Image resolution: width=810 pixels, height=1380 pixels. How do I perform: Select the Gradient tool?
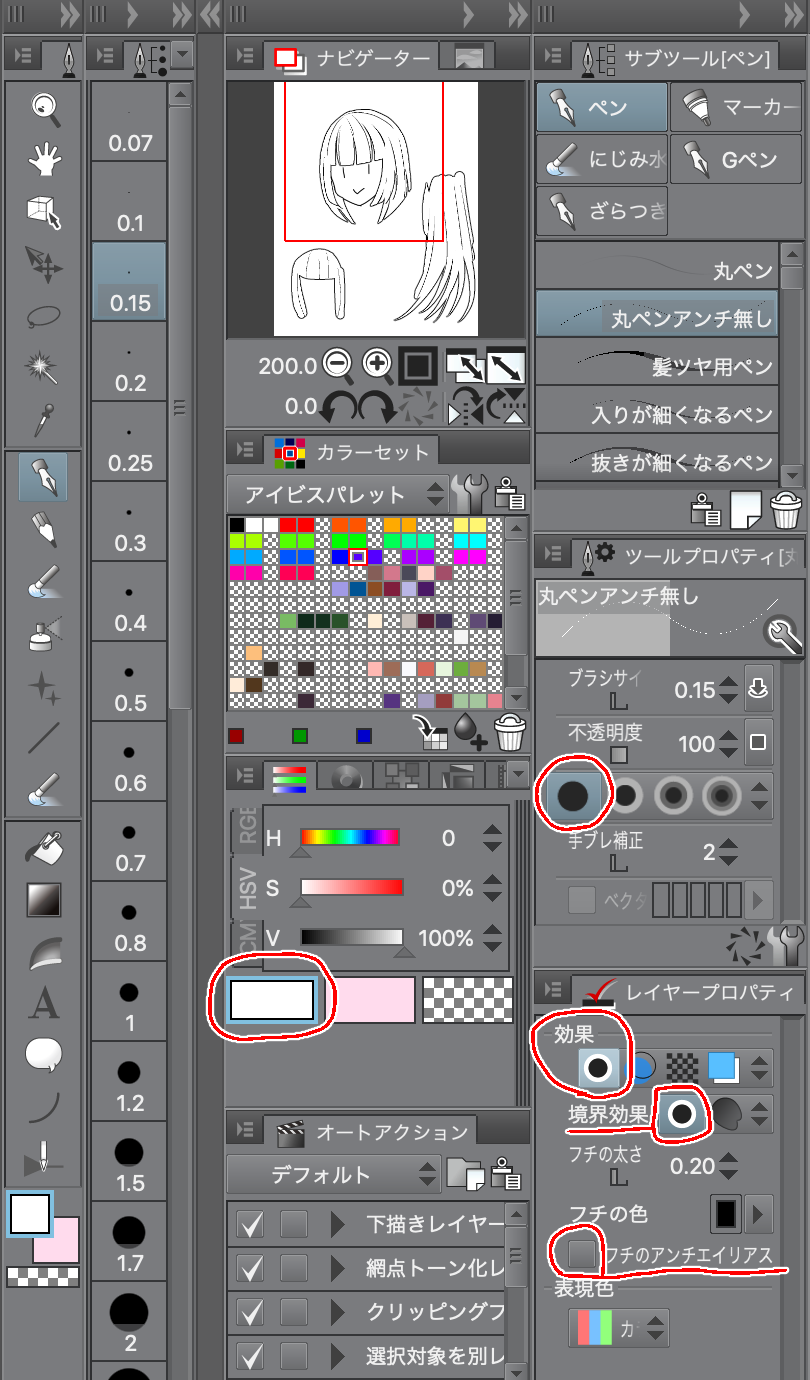pyautogui.click(x=43, y=901)
